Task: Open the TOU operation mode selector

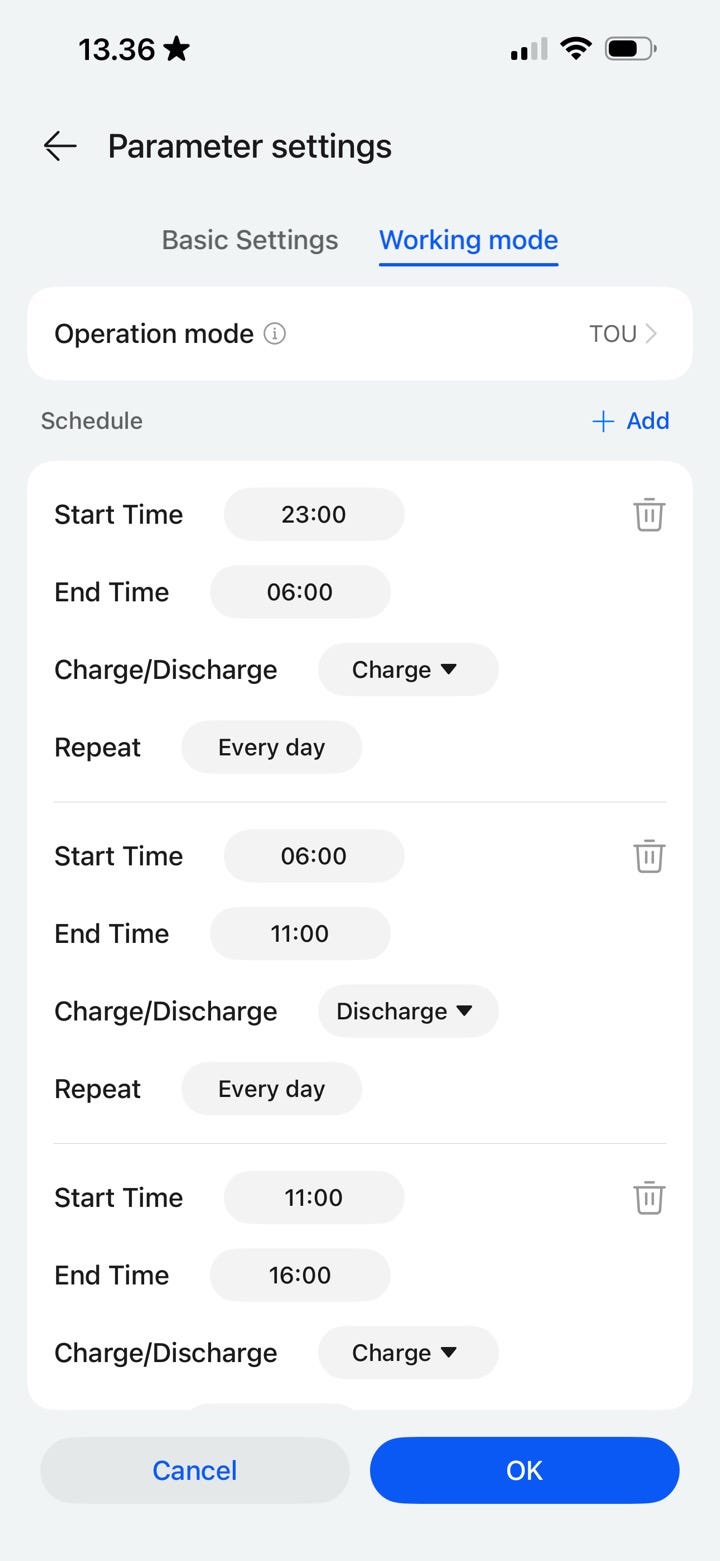Action: click(622, 334)
